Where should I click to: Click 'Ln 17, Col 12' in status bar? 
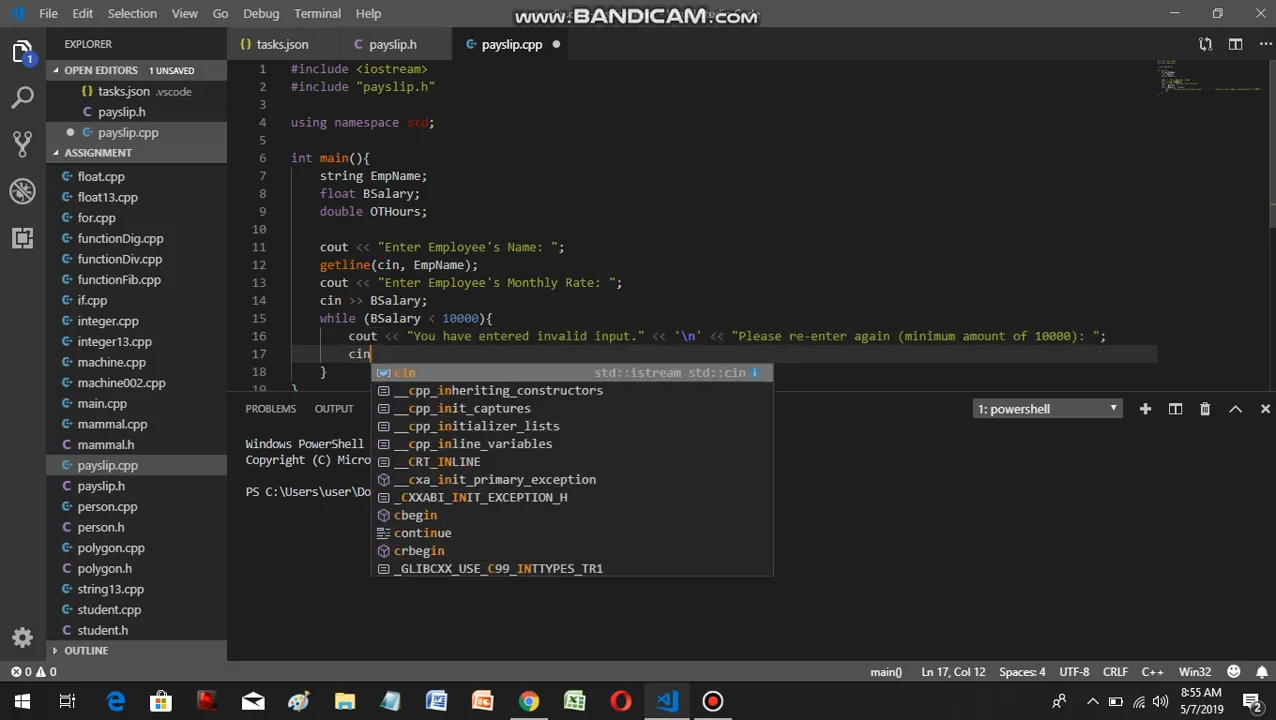point(953,672)
